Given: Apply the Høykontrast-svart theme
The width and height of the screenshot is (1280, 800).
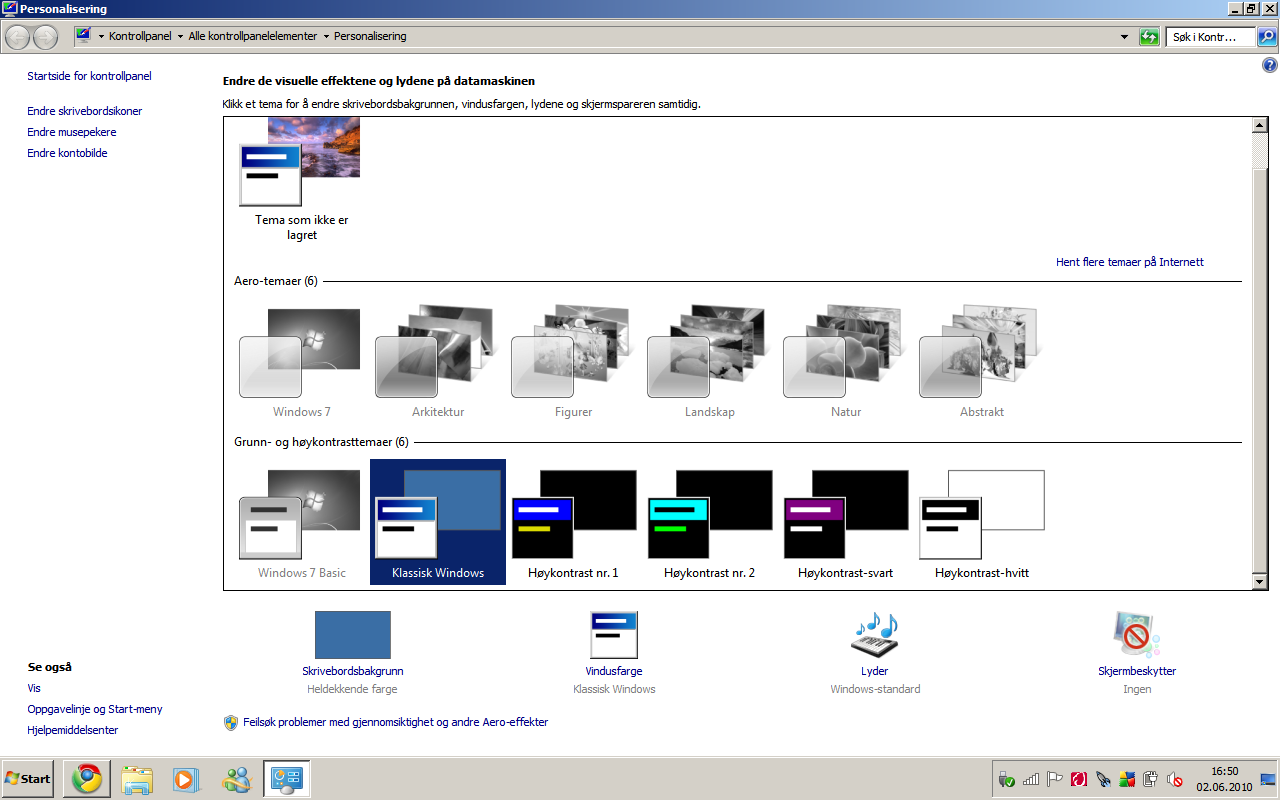Looking at the screenshot, I should click(845, 523).
